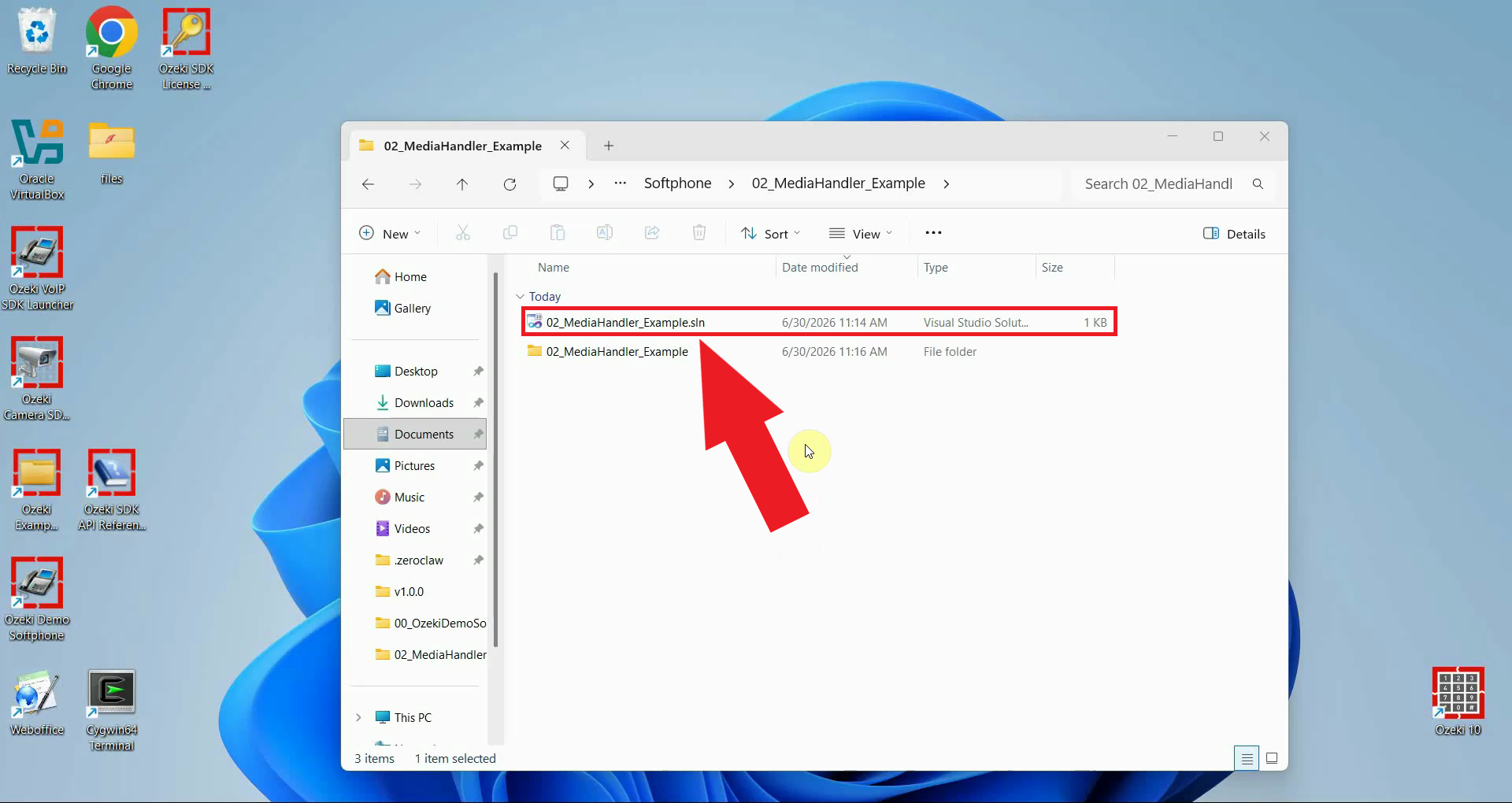This screenshot has height=803, width=1512.
Task: Select Weboffice desktop shortcut
Action: click(x=37, y=702)
